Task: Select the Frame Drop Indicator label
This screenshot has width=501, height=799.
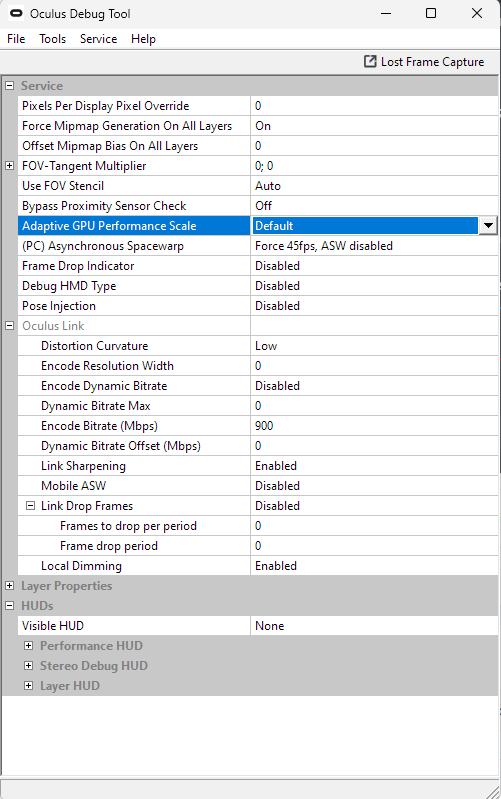Action: 78,265
